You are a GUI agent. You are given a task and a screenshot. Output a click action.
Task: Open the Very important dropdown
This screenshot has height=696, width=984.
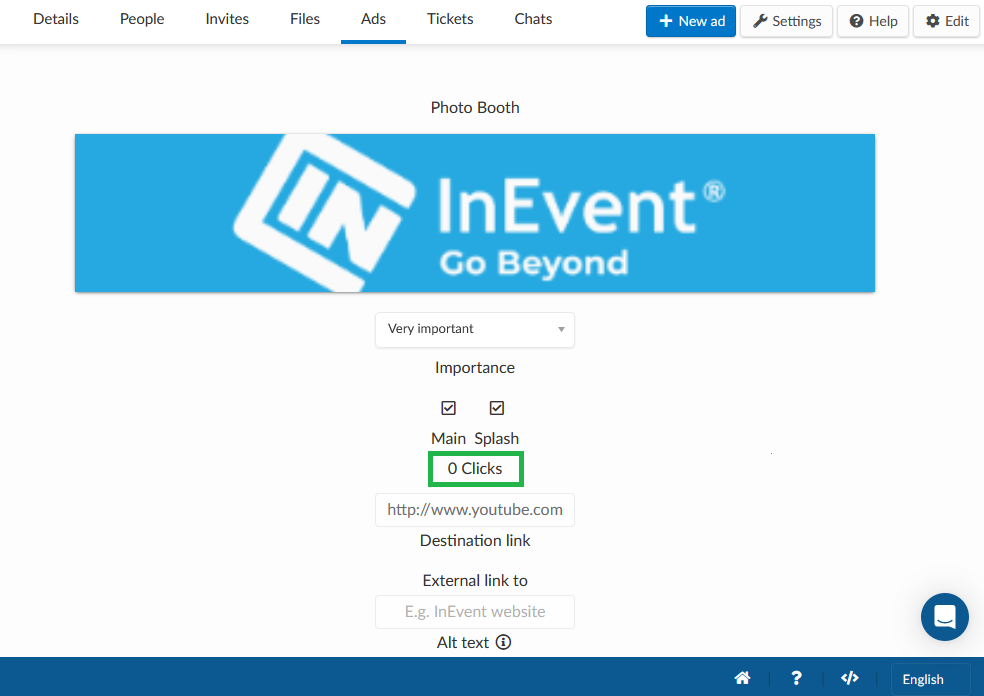click(x=474, y=329)
